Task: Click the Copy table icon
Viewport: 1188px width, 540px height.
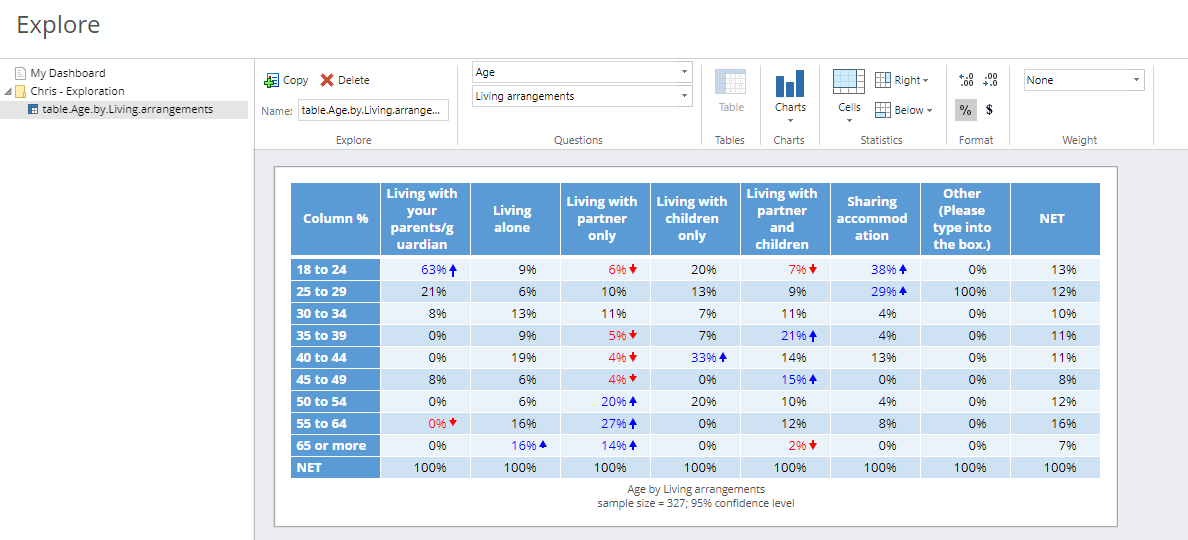Action: point(271,80)
